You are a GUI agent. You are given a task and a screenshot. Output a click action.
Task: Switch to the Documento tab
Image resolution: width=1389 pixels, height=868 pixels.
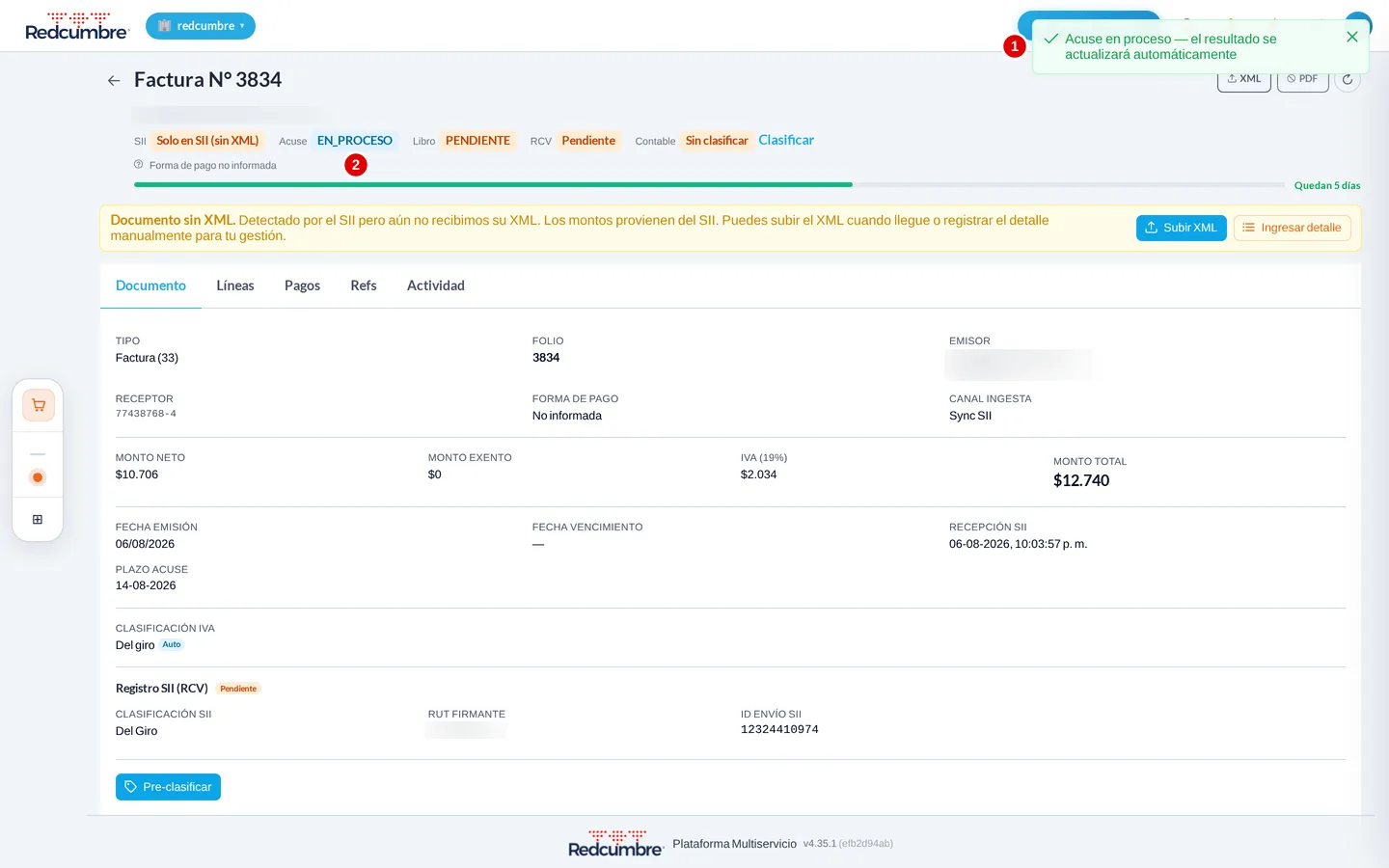click(150, 285)
